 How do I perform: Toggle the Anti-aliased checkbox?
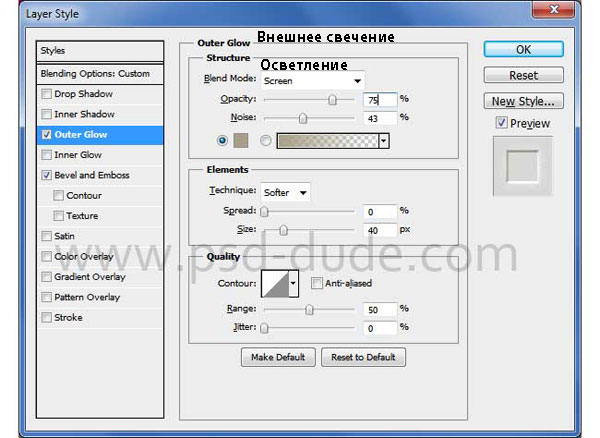pyautogui.click(x=316, y=283)
